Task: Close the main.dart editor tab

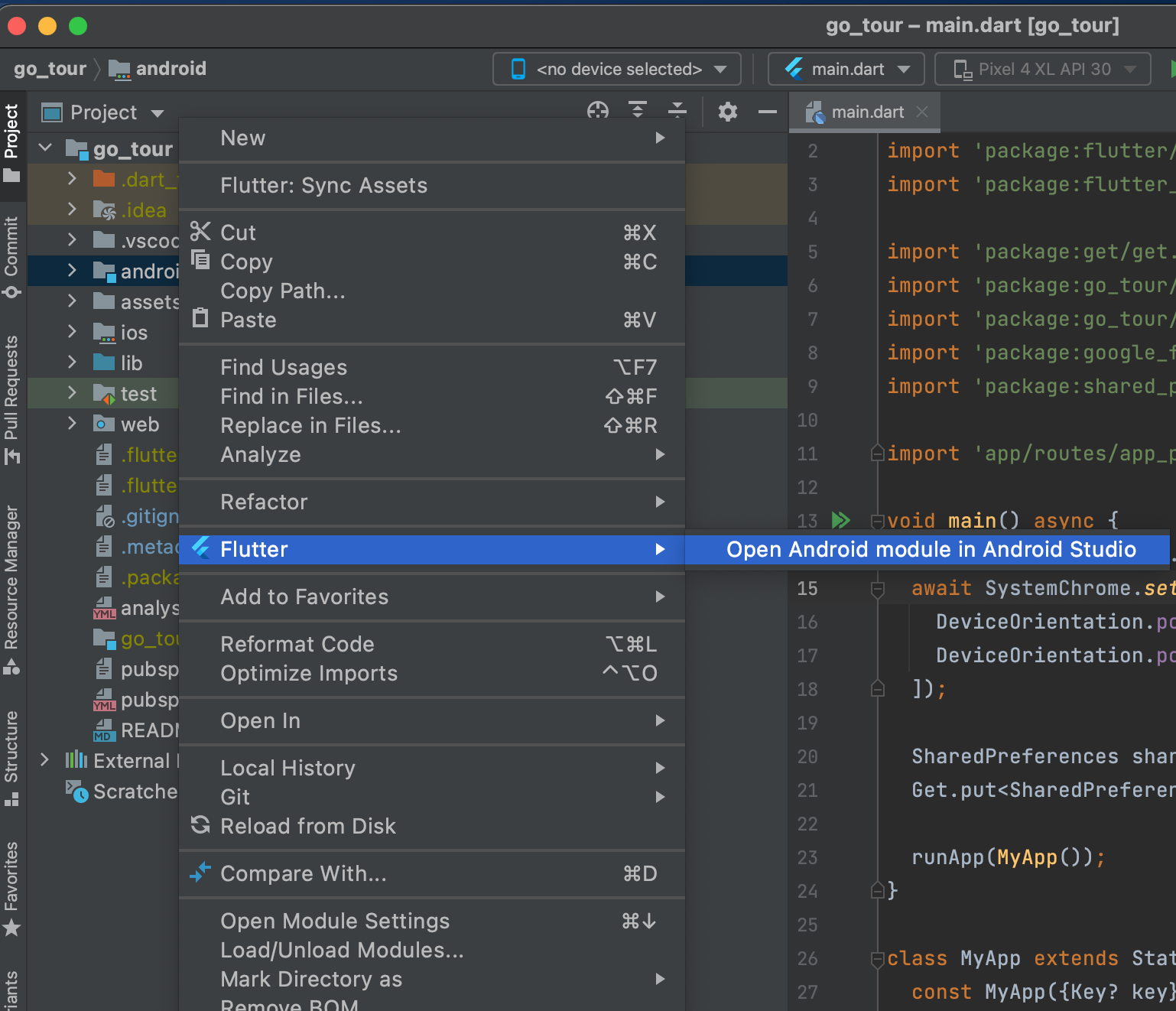Action: click(922, 112)
